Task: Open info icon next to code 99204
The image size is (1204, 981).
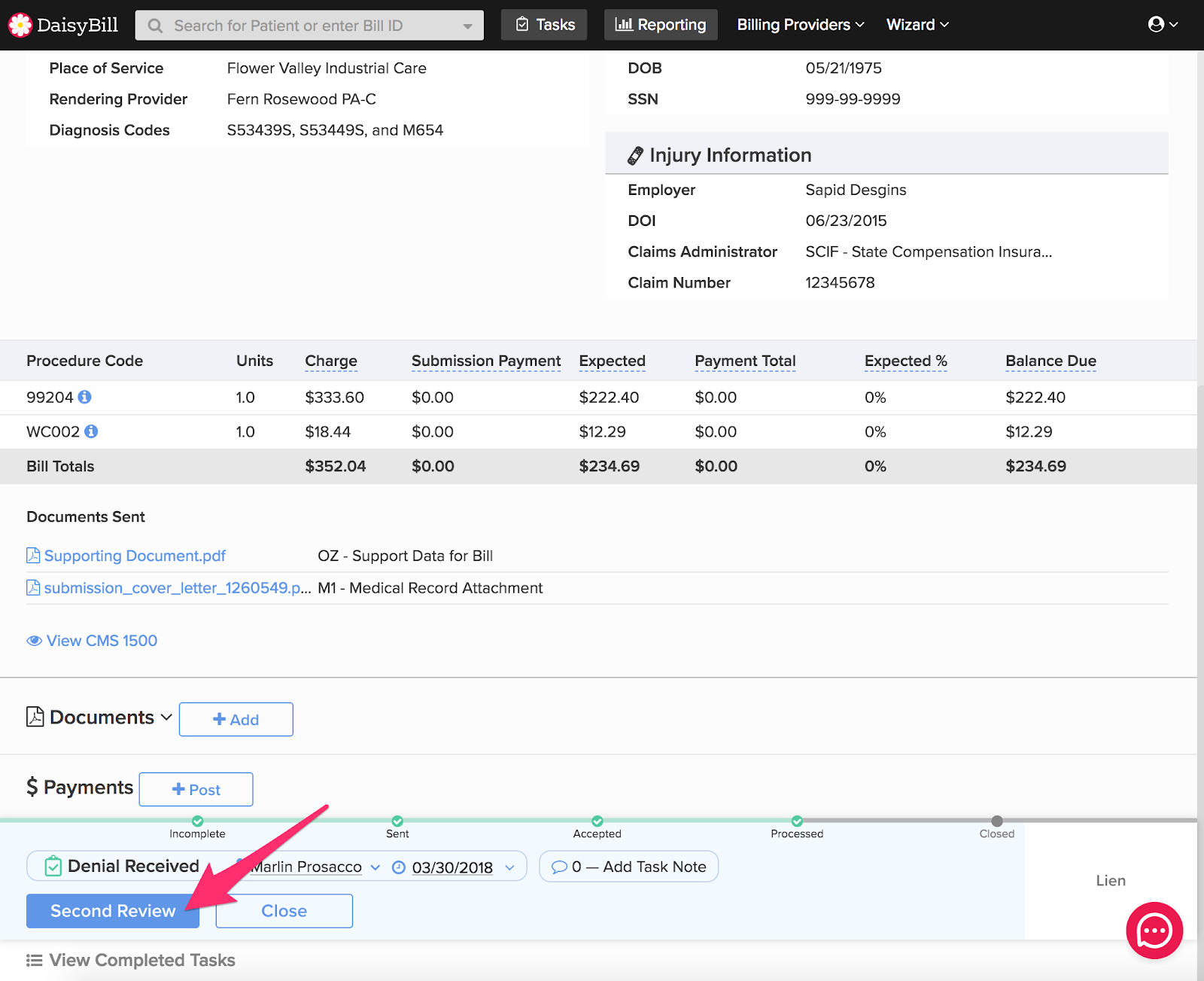Action: pyautogui.click(x=85, y=397)
